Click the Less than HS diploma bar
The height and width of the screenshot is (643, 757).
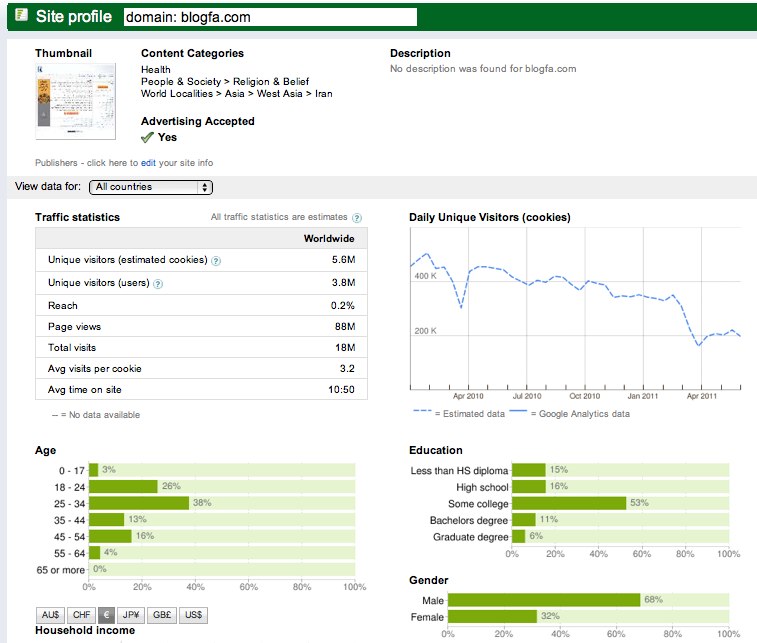(529, 470)
